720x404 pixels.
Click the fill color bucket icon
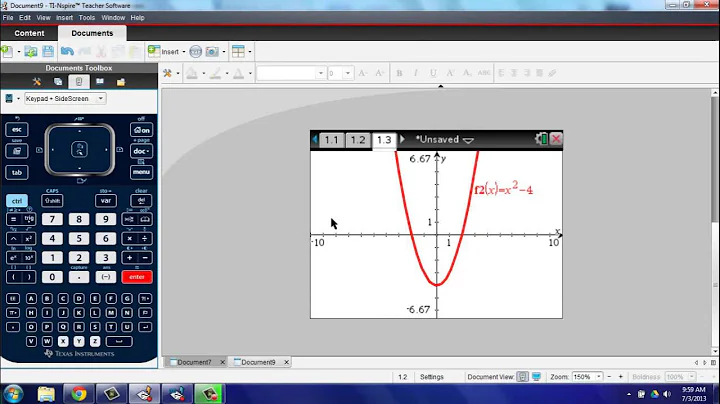click(x=192, y=73)
